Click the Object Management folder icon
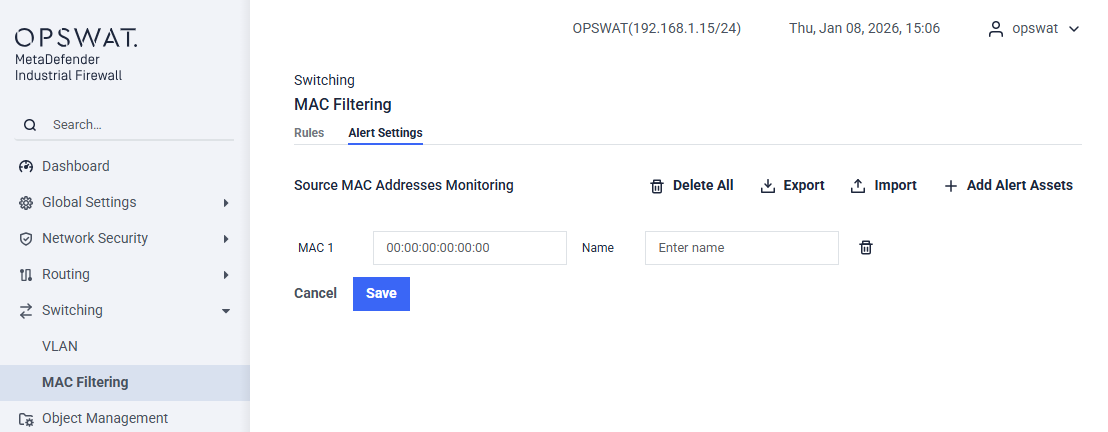The image size is (1108, 432). [x=27, y=419]
